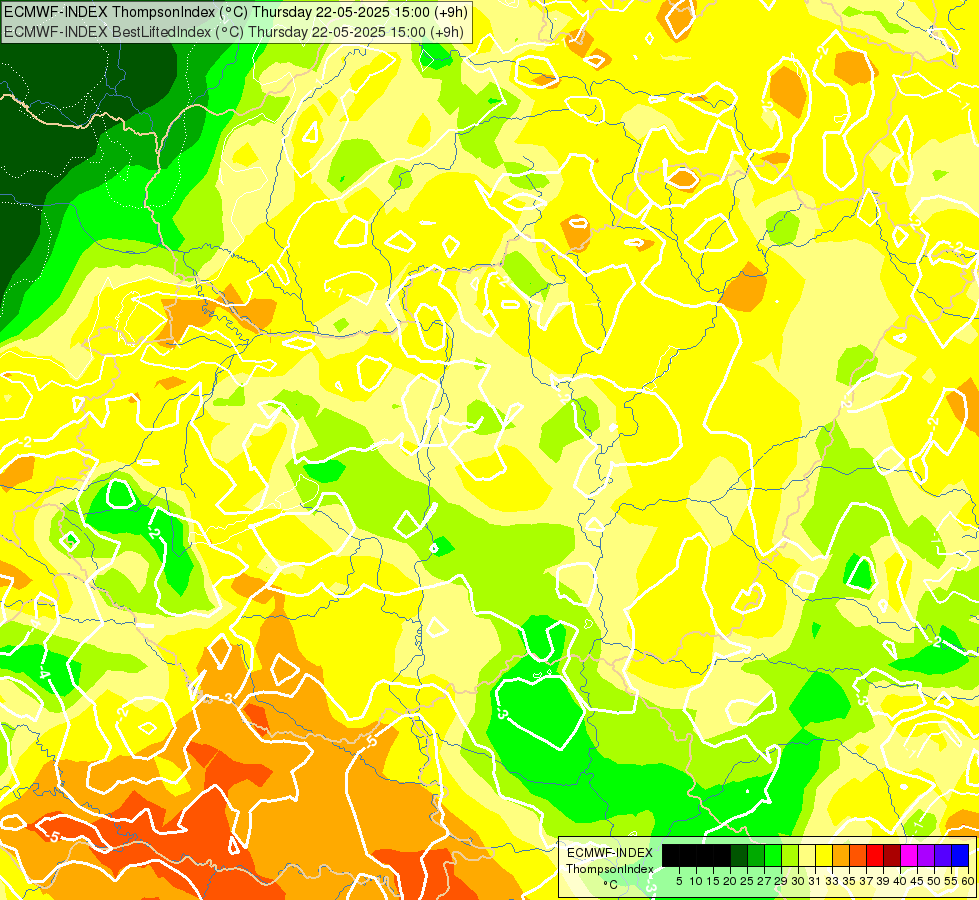
Task: Pick the violet 50–55 legend swatch
Action: coord(943,855)
